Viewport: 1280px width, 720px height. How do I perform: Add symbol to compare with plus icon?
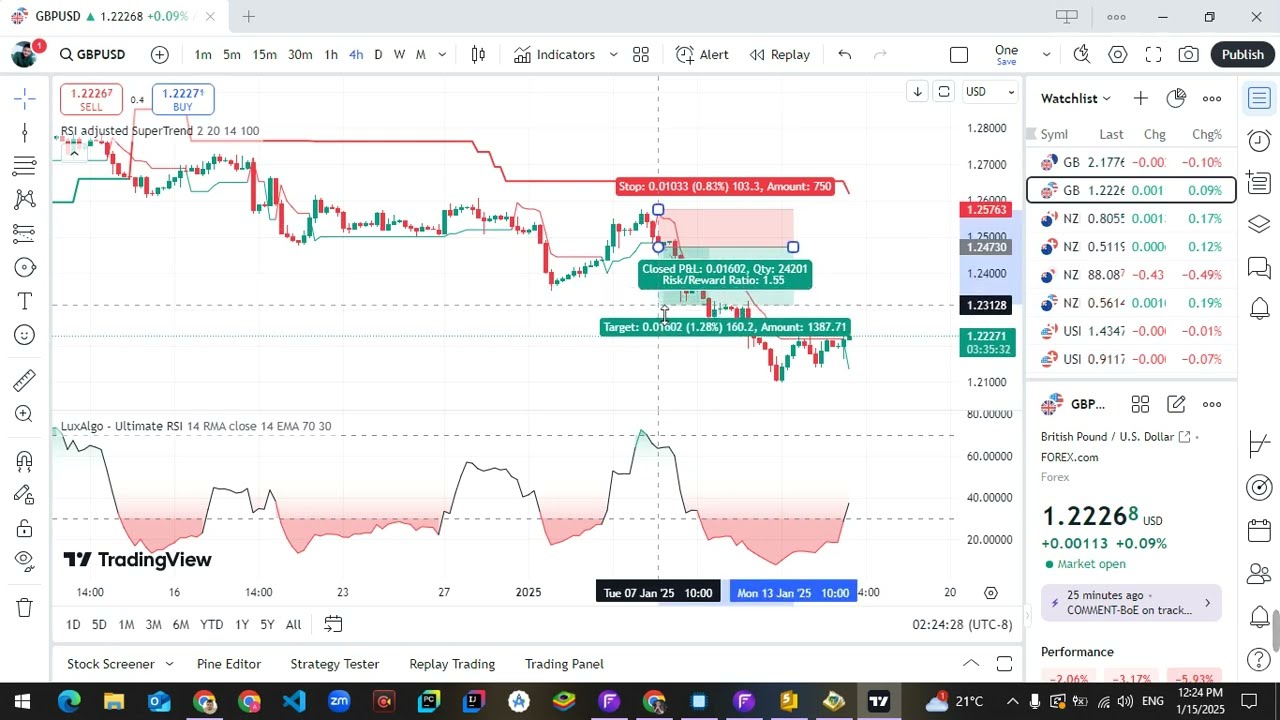tap(160, 55)
